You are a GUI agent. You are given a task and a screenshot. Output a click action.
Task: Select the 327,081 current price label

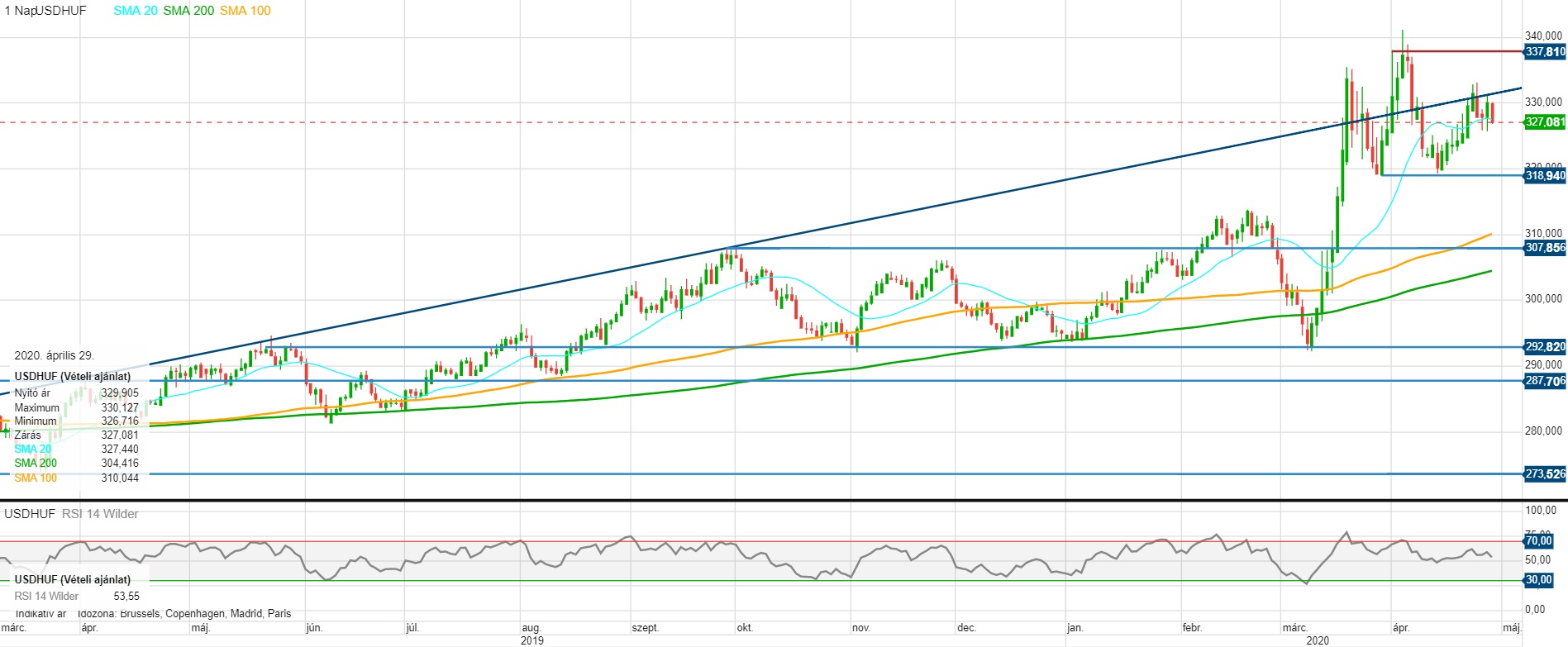pyautogui.click(x=1545, y=122)
